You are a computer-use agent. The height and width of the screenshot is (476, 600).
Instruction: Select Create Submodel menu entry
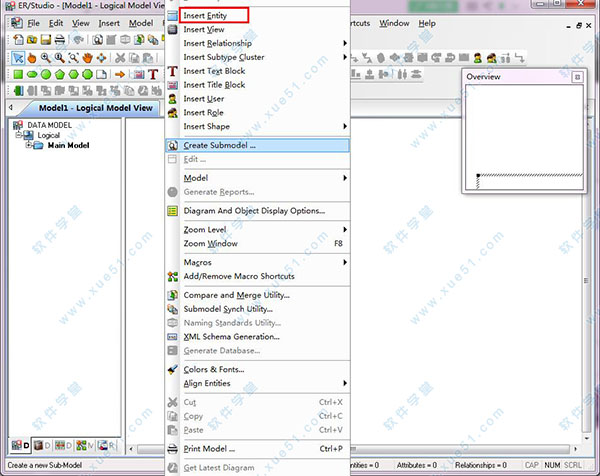(258, 145)
